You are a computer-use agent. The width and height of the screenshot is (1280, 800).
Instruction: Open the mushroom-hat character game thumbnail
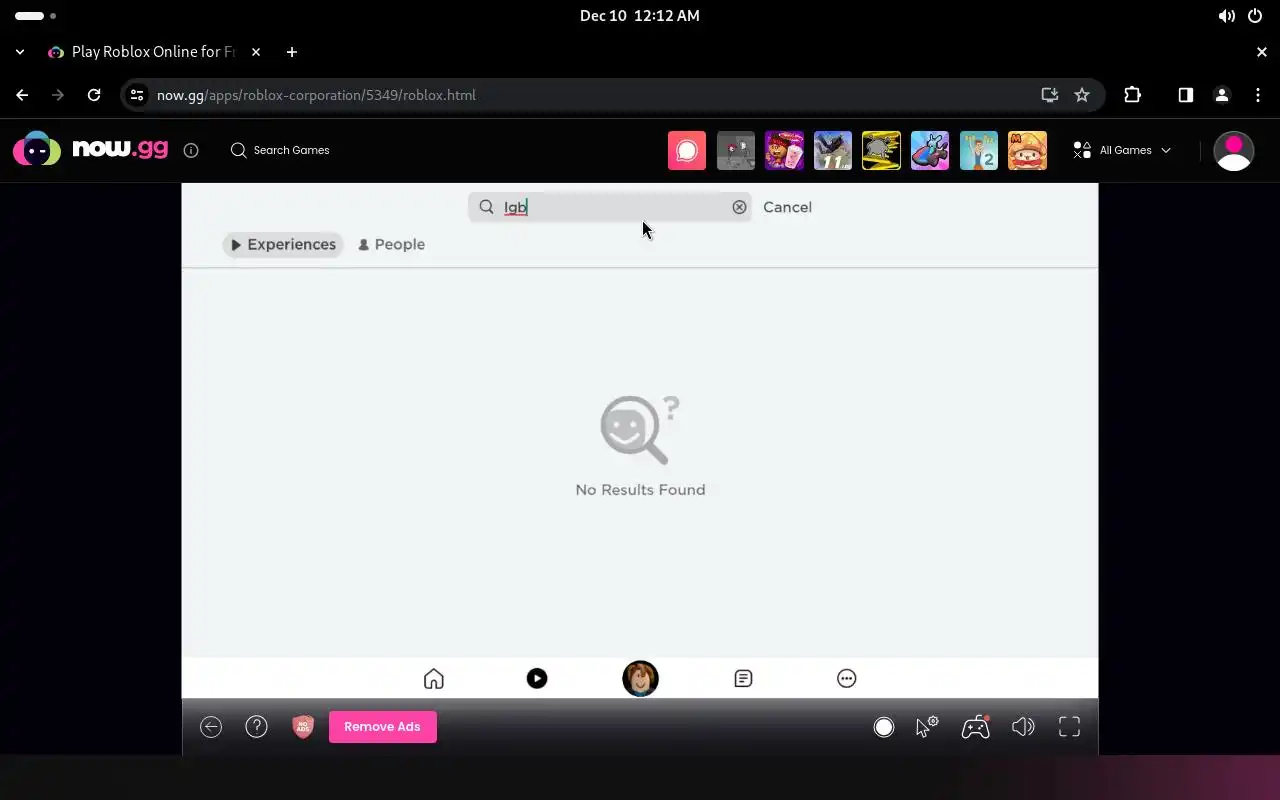point(1027,150)
